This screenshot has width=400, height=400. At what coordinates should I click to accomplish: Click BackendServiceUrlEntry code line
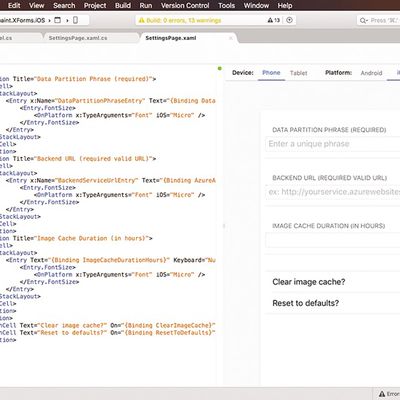click(111, 180)
